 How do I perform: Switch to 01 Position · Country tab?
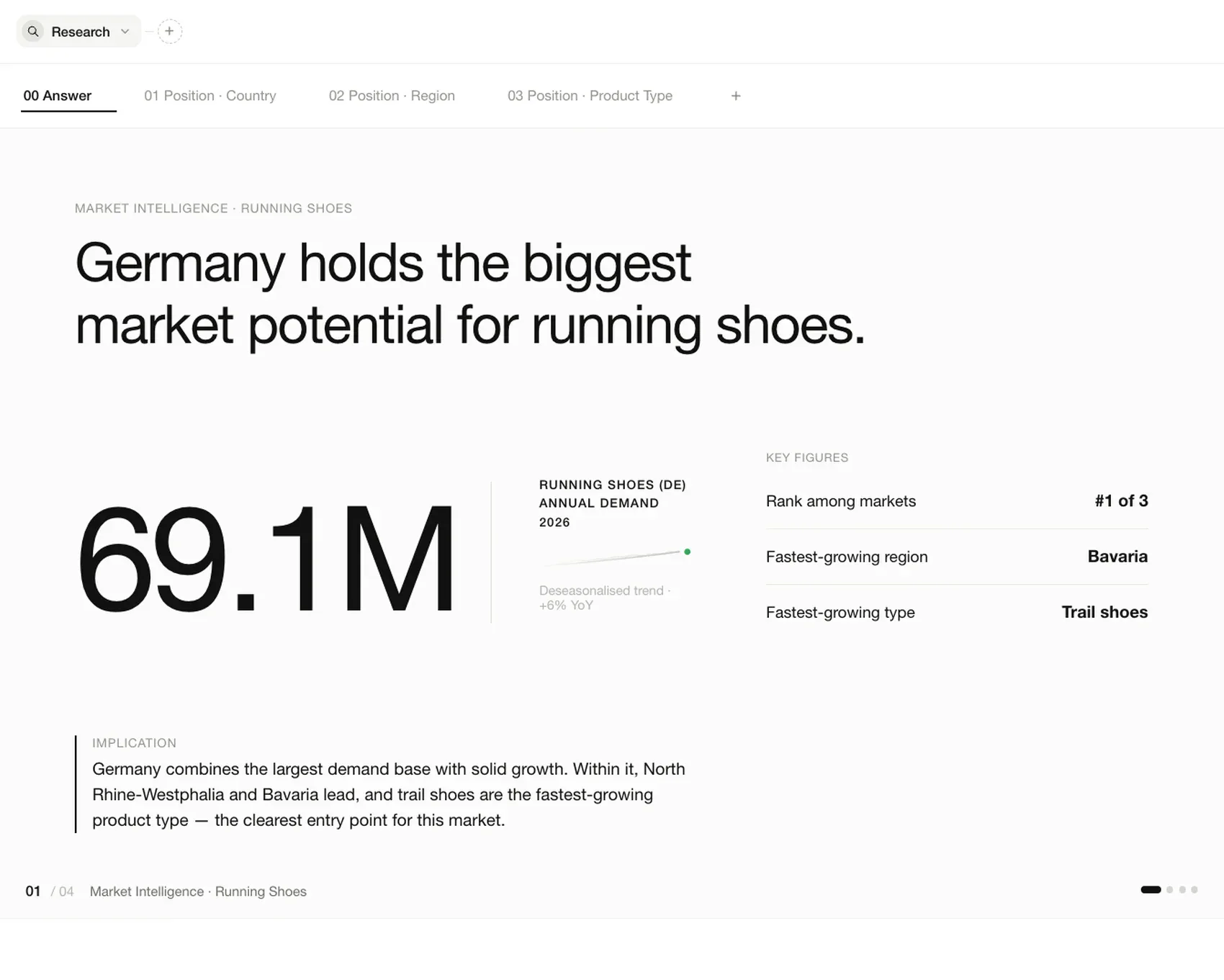(x=210, y=96)
